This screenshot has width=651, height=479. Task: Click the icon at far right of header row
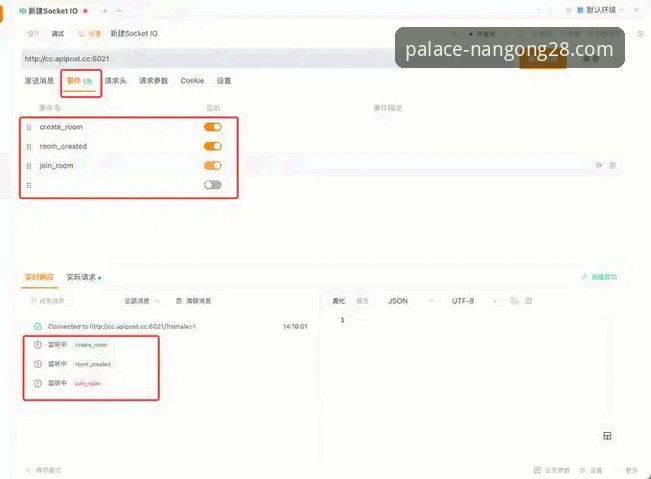(x=640, y=34)
